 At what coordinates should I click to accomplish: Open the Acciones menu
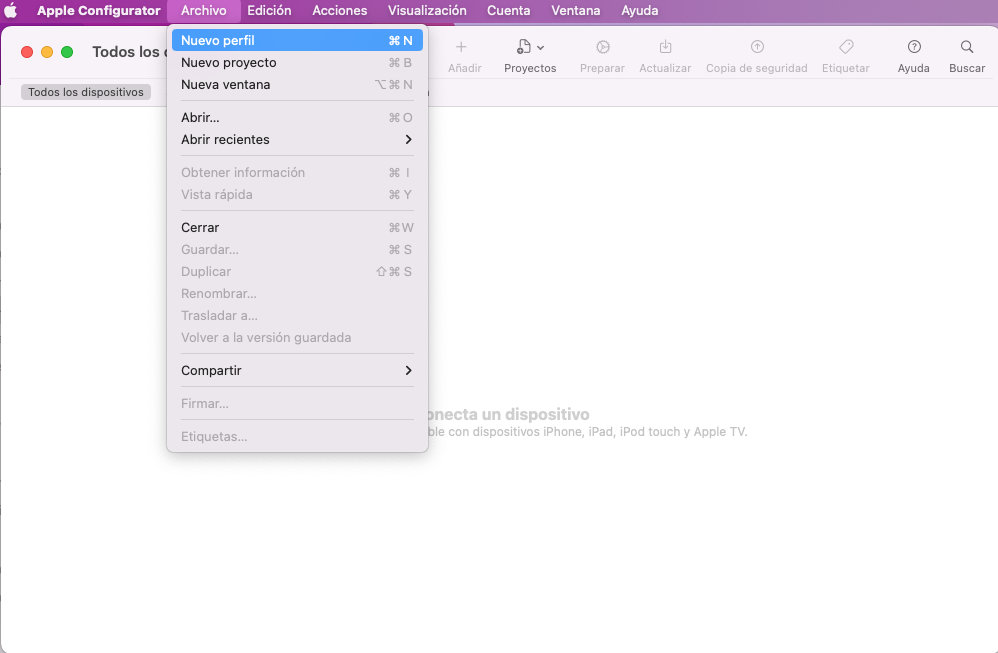click(x=339, y=11)
